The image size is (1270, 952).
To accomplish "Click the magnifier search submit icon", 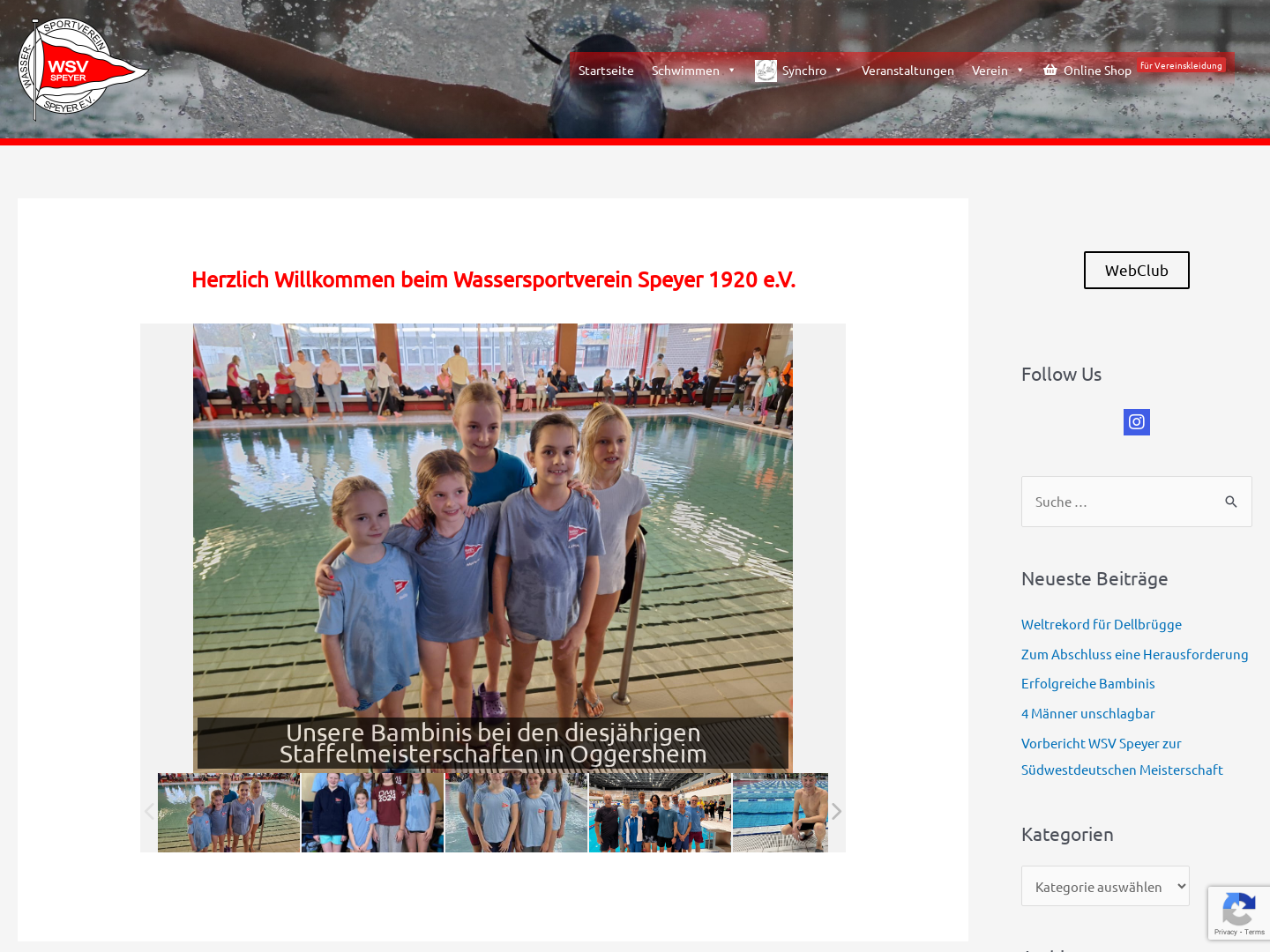I will click(1231, 502).
